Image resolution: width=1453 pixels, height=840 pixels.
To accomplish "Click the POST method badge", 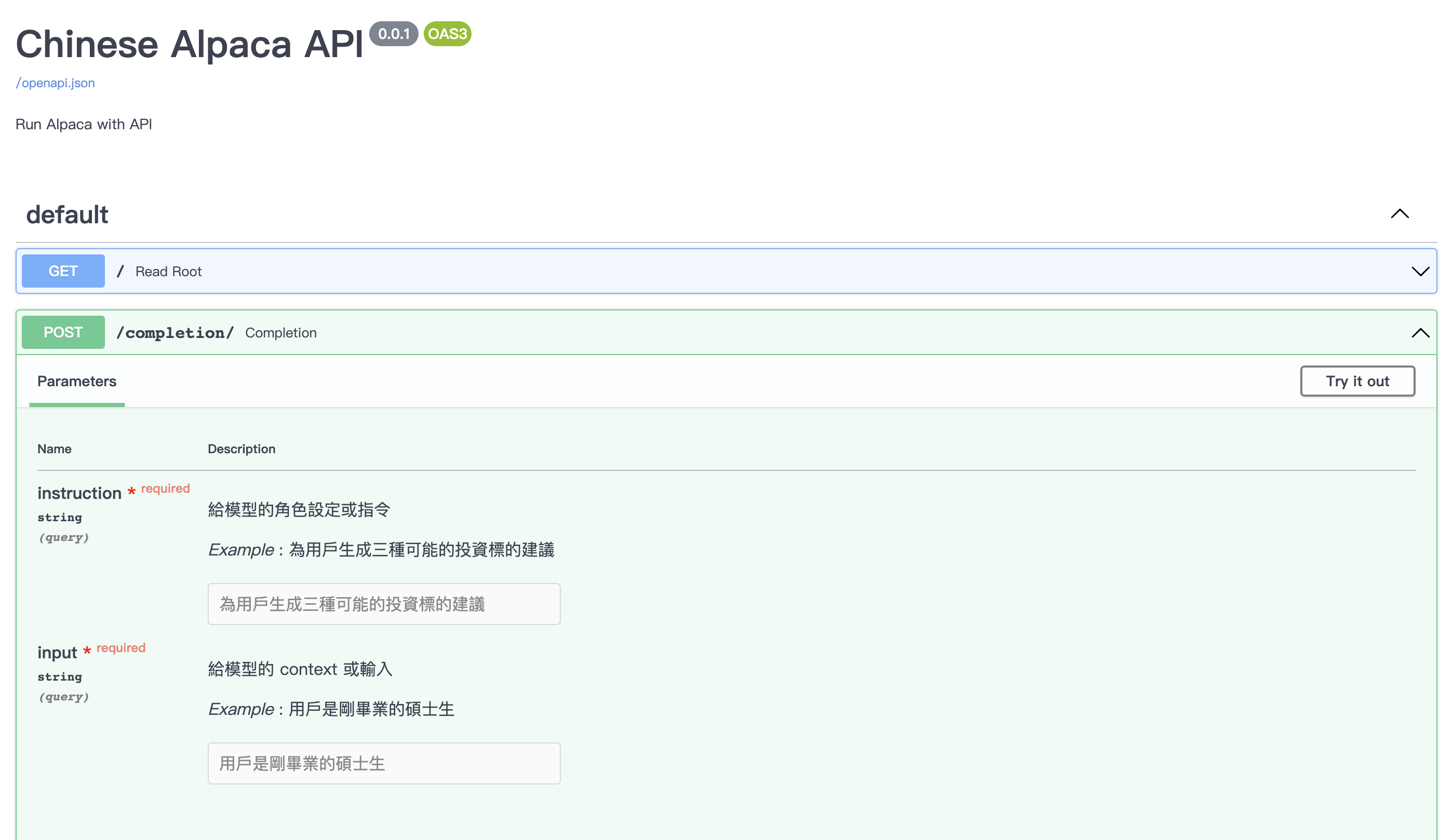I will [63, 333].
